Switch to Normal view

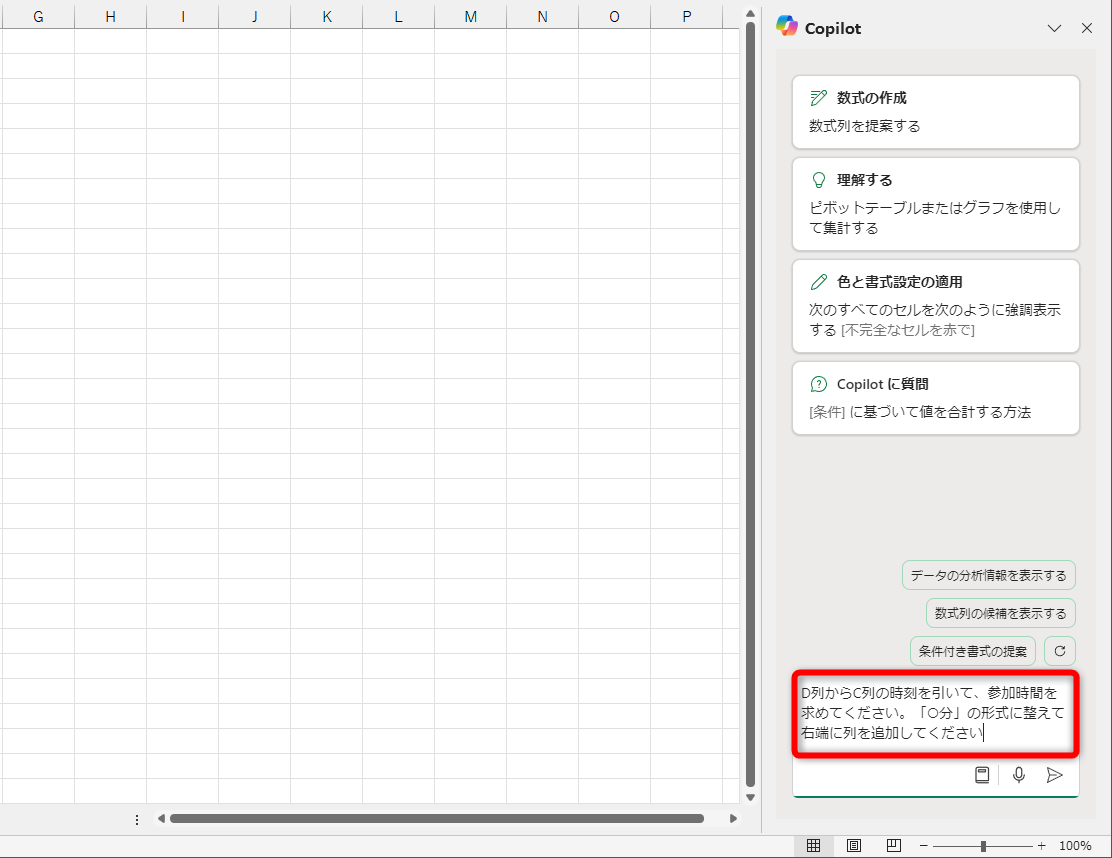tap(813, 845)
